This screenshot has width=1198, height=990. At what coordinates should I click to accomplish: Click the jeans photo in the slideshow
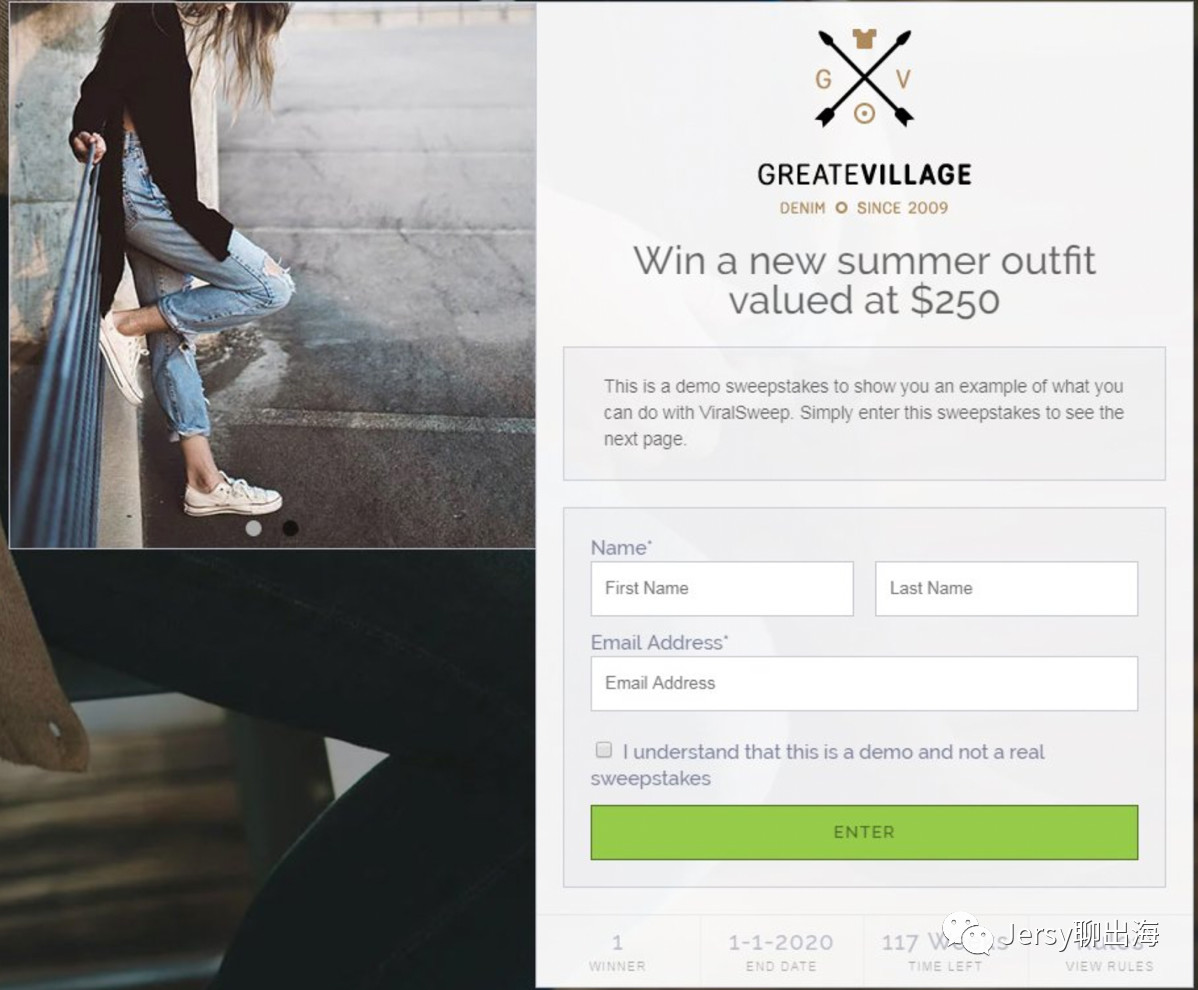(x=272, y=273)
